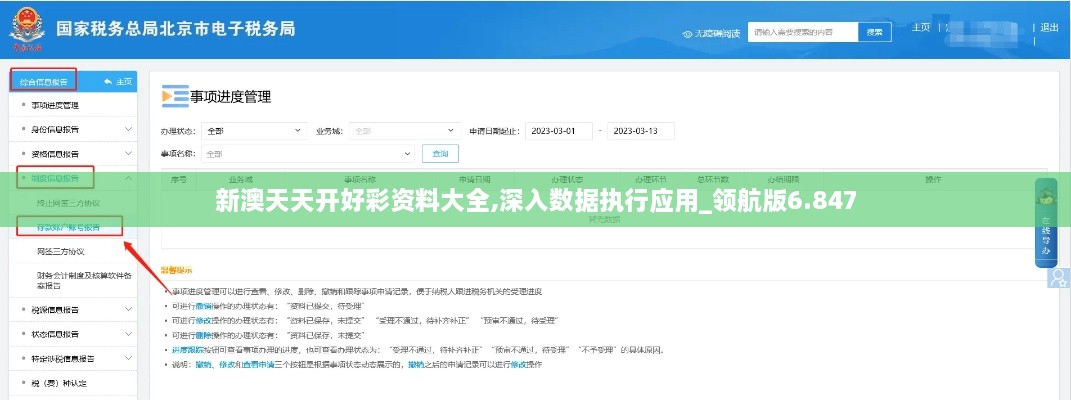1071x400 pixels.
Task: Click 退出 to log out
Action: pyautogui.click(x=1048, y=27)
